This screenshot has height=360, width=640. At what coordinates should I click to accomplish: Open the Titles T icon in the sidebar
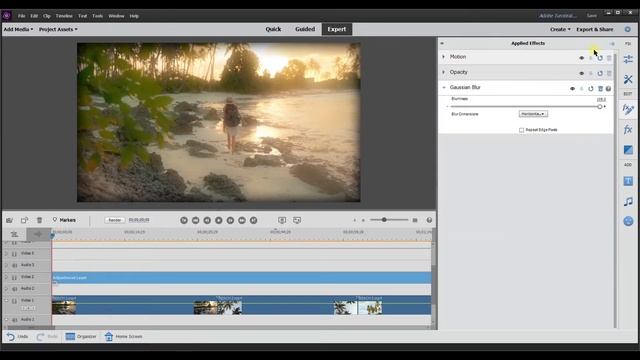(628, 181)
